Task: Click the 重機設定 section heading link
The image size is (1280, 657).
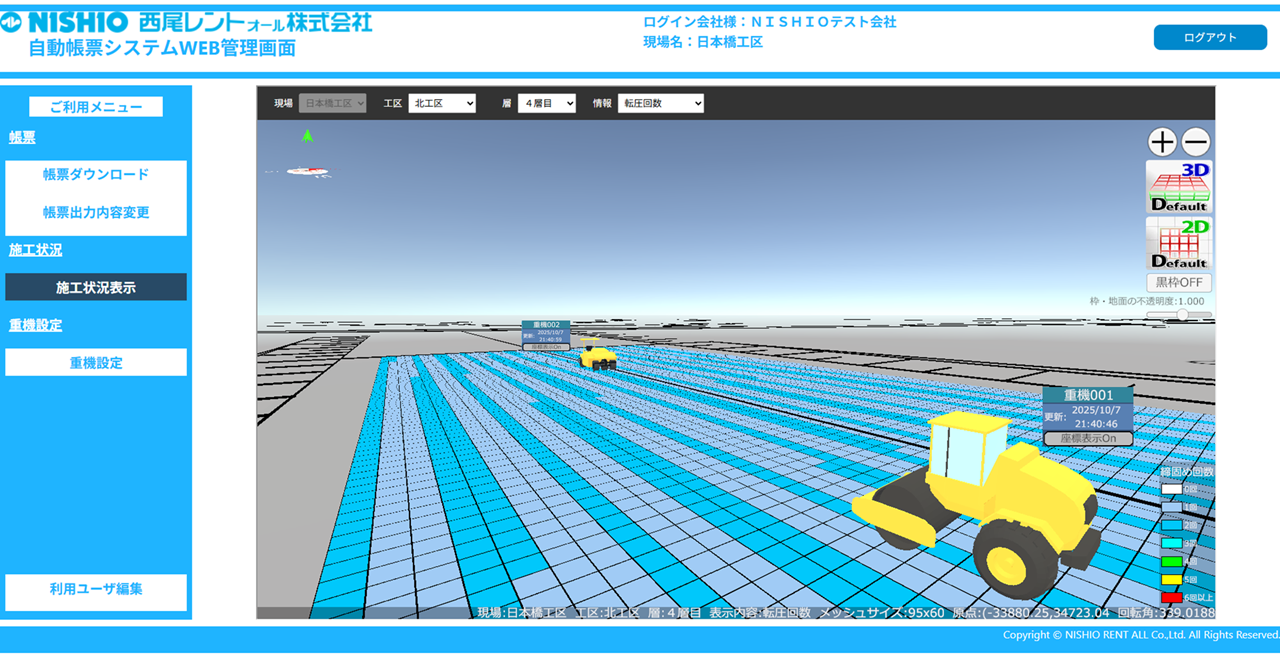Action: pos(35,325)
